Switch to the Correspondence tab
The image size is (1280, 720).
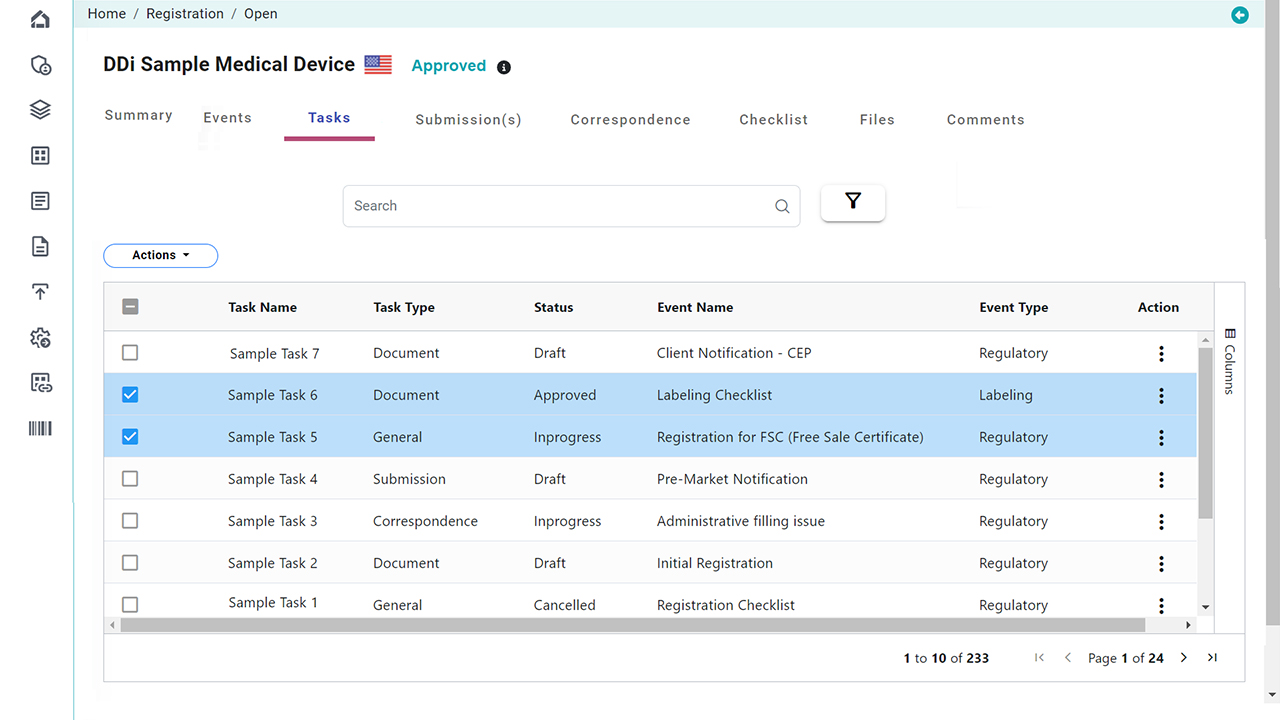click(x=630, y=120)
